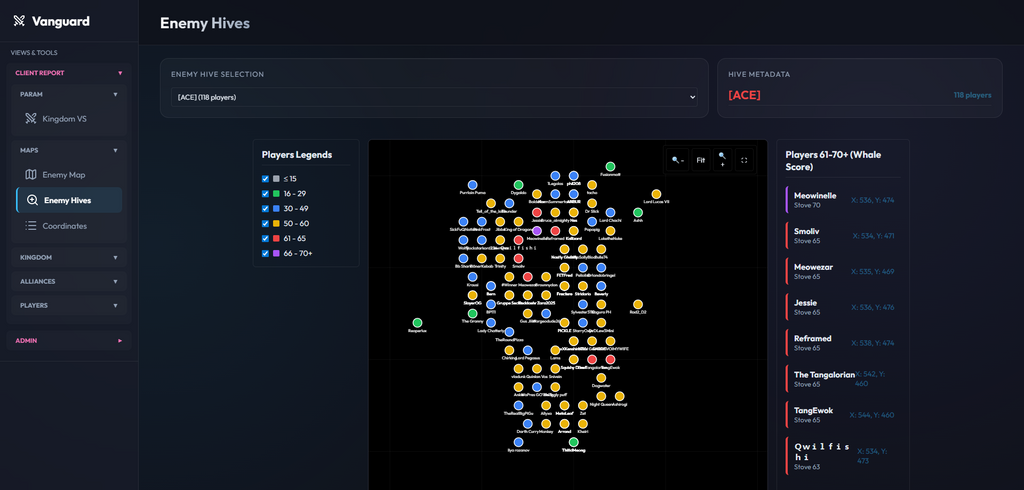Select the green Dygoblo node

pyautogui.click(x=519, y=185)
